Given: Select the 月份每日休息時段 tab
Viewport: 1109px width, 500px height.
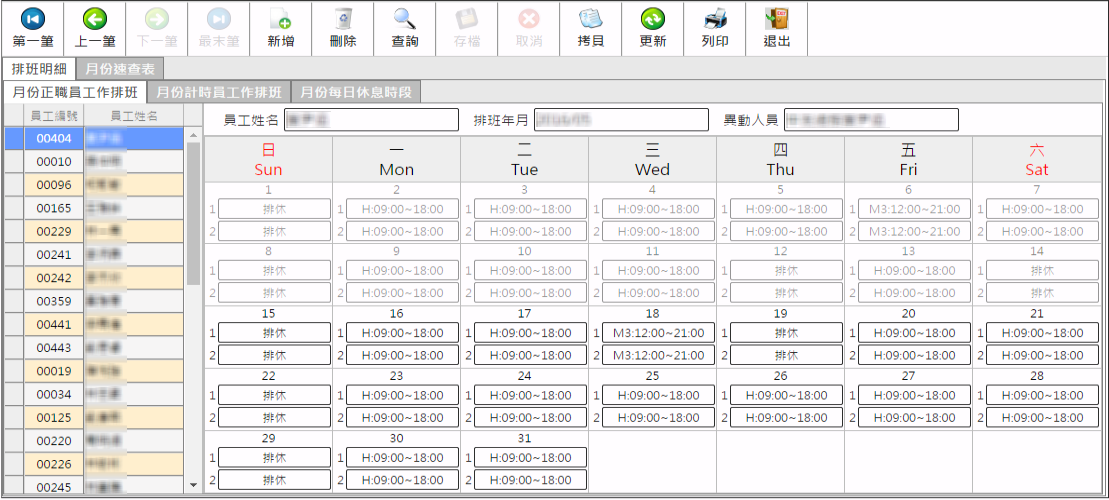Looking at the screenshot, I should pyautogui.click(x=355, y=92).
